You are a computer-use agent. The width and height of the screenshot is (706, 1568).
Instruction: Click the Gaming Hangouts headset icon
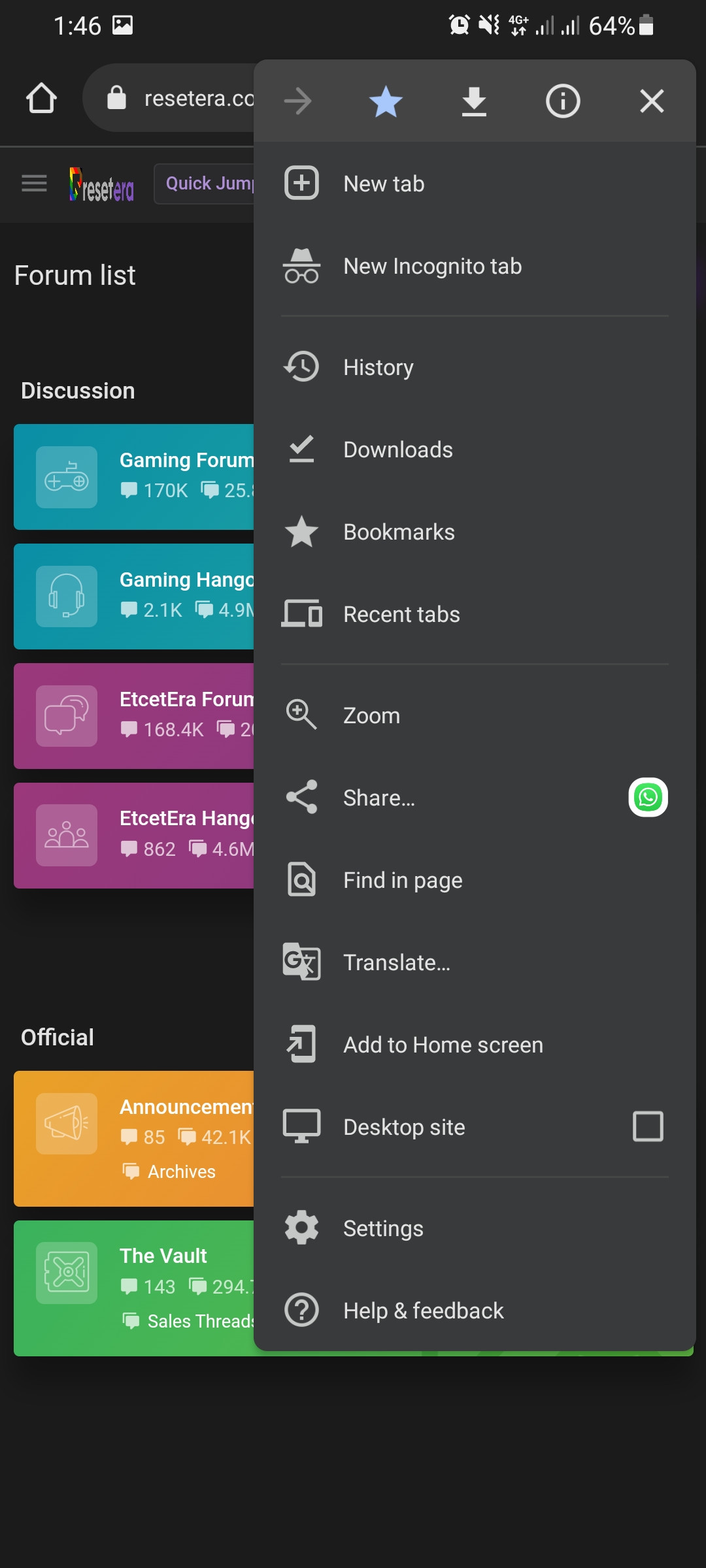click(x=67, y=596)
